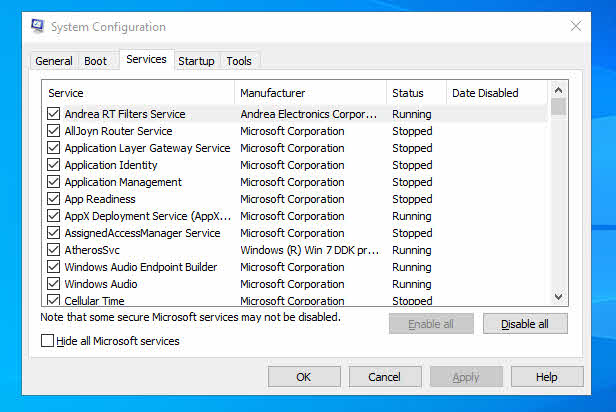
Task: Check Hide all Microsoft services
Action: point(48,341)
